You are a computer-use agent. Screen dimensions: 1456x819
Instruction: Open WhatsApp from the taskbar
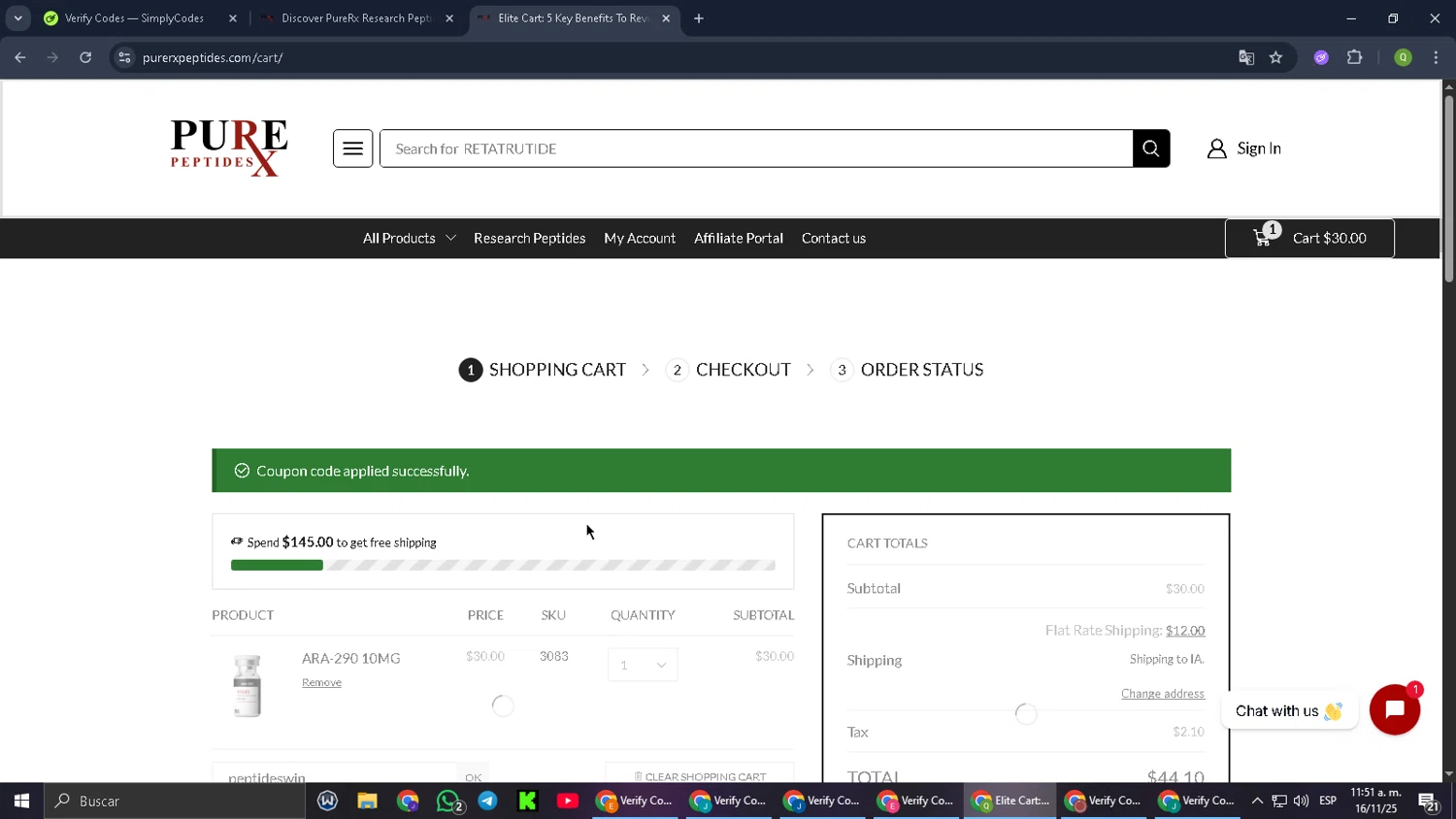(448, 801)
